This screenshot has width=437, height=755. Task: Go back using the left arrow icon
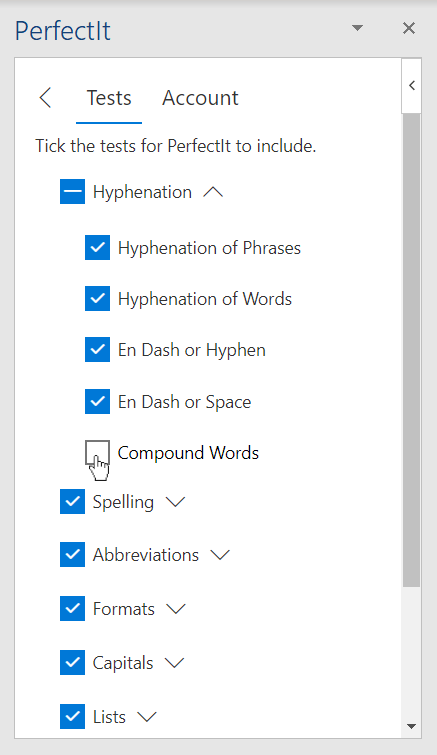pyautogui.click(x=45, y=98)
